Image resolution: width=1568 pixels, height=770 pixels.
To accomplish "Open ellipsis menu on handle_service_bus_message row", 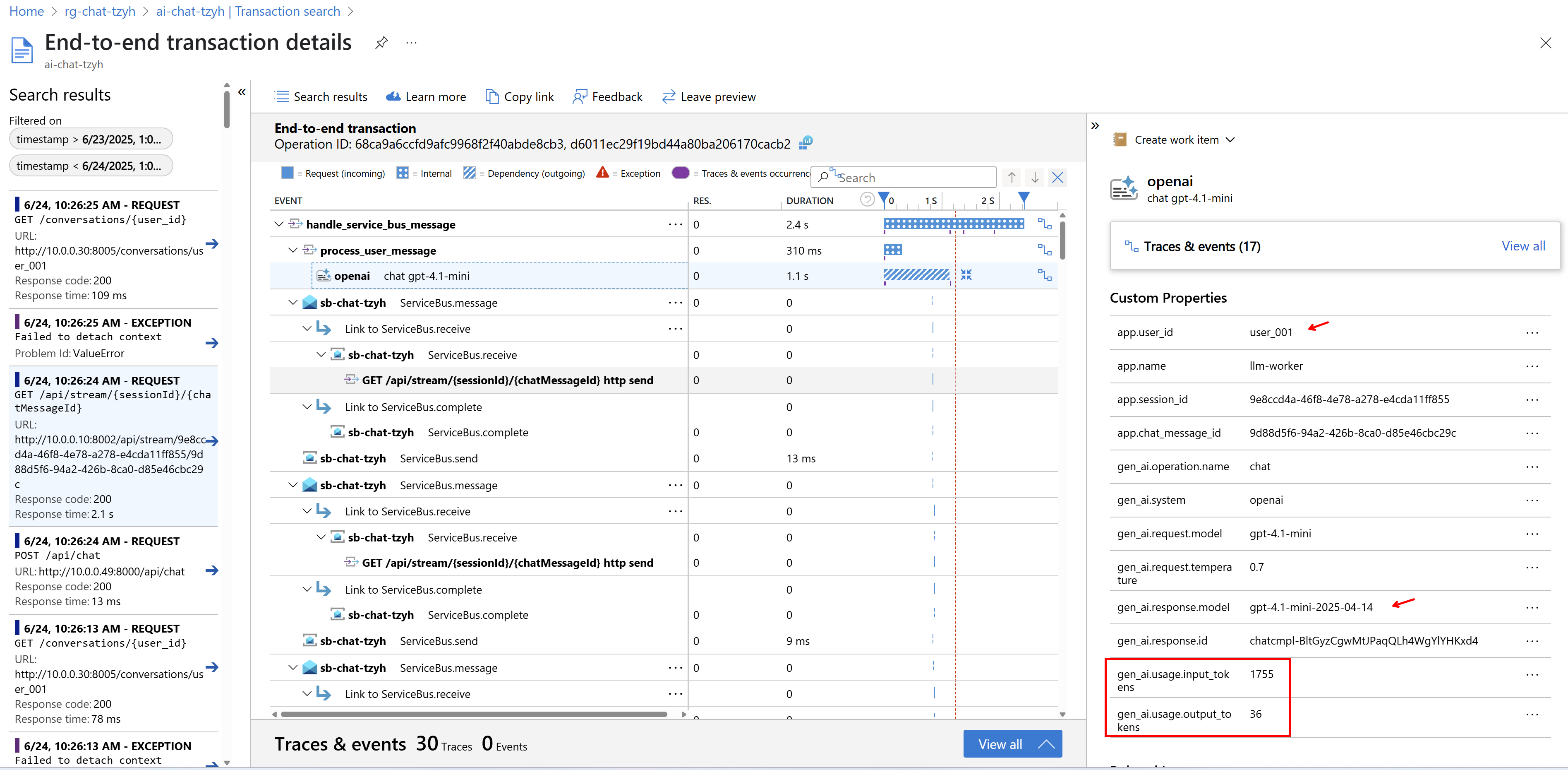I will [x=675, y=224].
